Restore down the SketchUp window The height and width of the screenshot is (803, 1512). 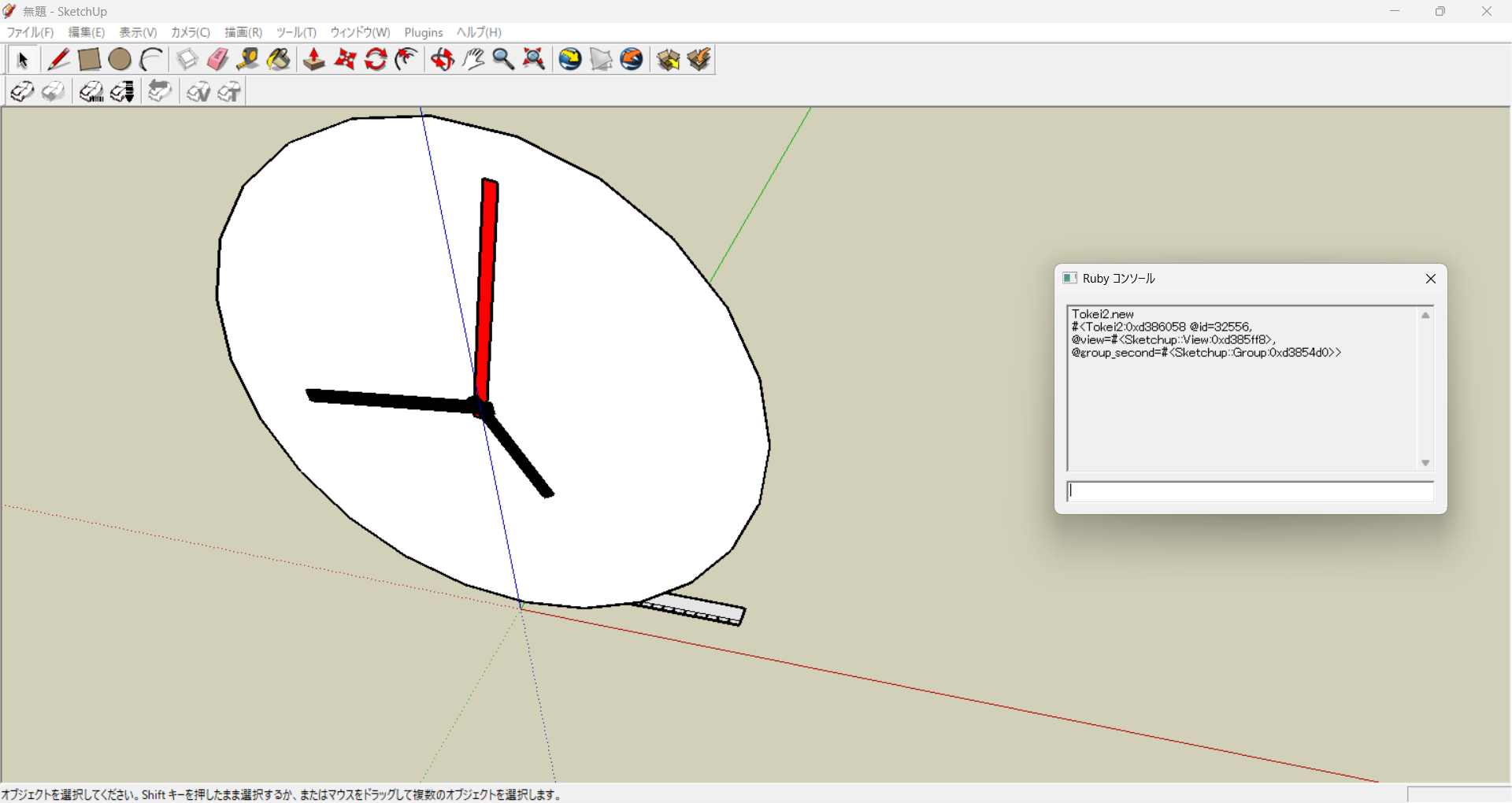pyautogui.click(x=1440, y=11)
